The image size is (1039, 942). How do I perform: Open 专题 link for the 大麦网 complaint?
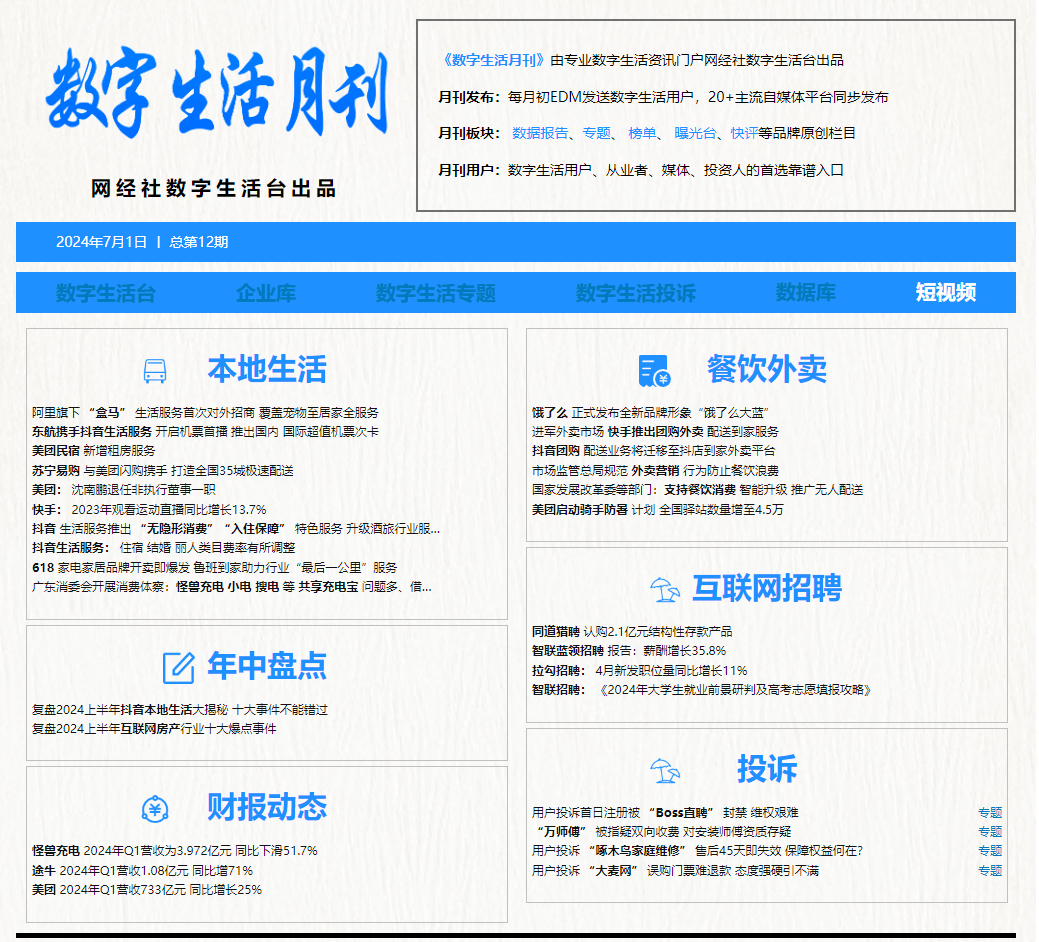point(990,871)
